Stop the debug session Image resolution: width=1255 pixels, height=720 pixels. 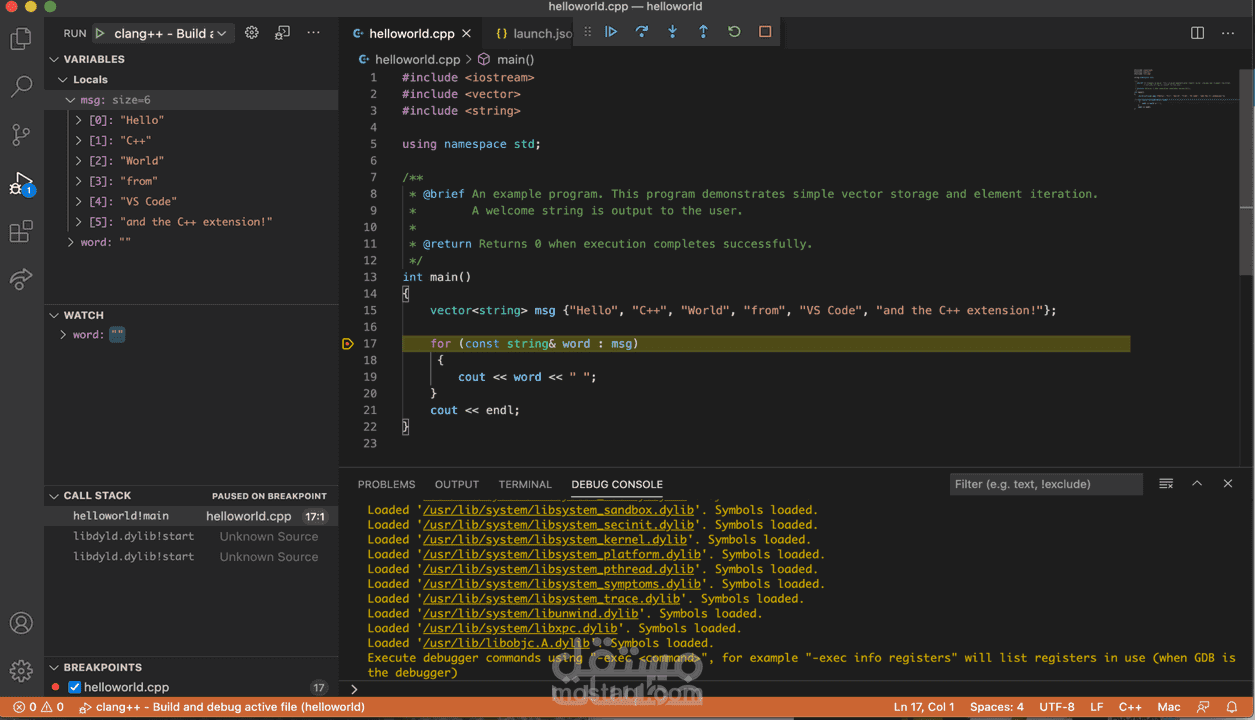click(x=765, y=32)
